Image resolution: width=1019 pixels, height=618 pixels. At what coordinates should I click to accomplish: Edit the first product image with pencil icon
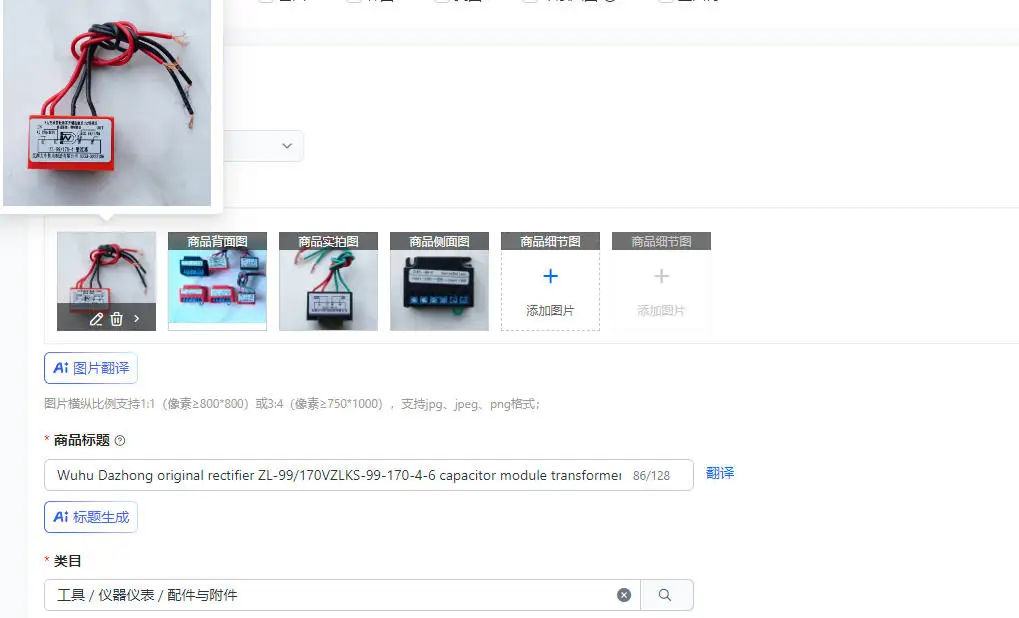click(x=96, y=319)
